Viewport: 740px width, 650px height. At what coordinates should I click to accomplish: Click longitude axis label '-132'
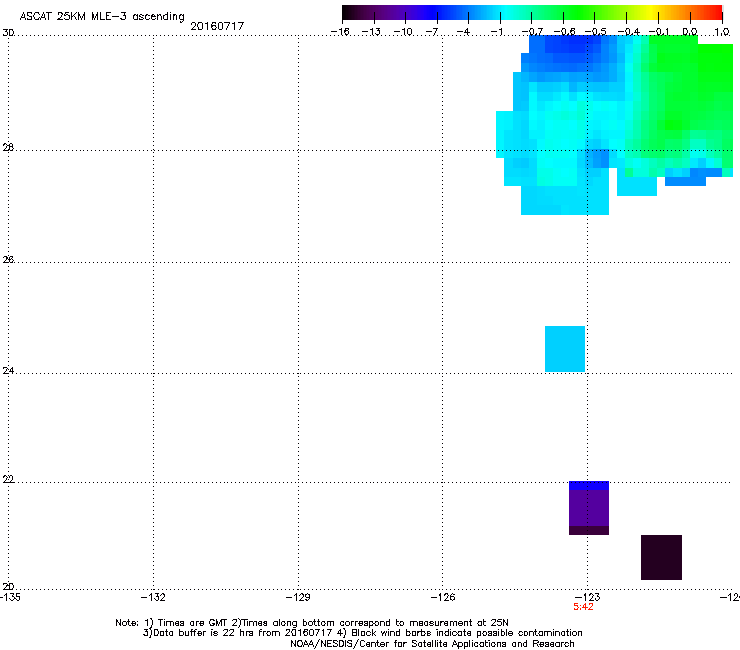coord(153,597)
